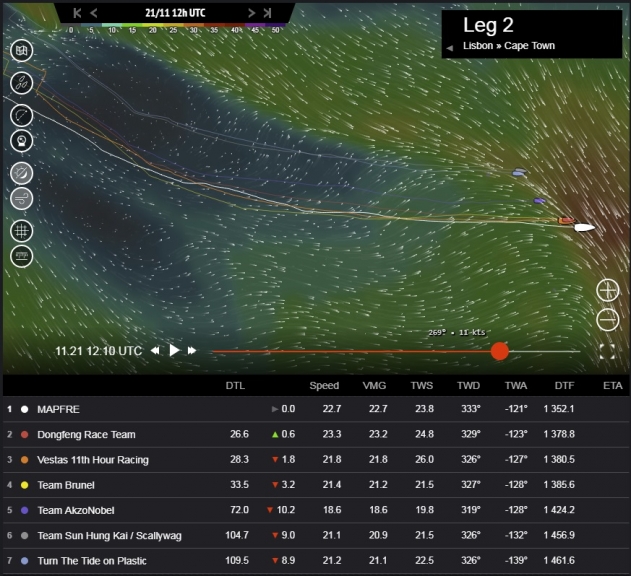Click Team AkzoNobel speed 18.6
This screenshot has height=576, width=631.
click(332, 510)
